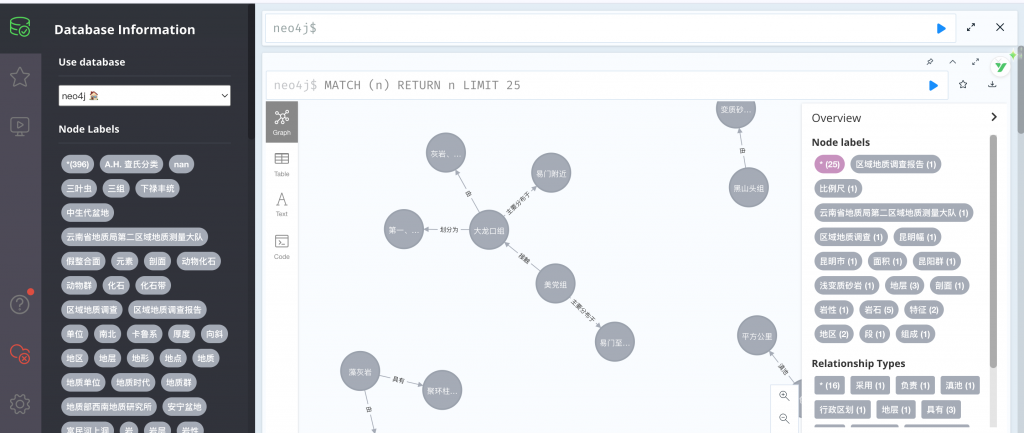Screen dimensions: 1024x433
Task: Open the Use database dropdown
Action: coord(145,96)
